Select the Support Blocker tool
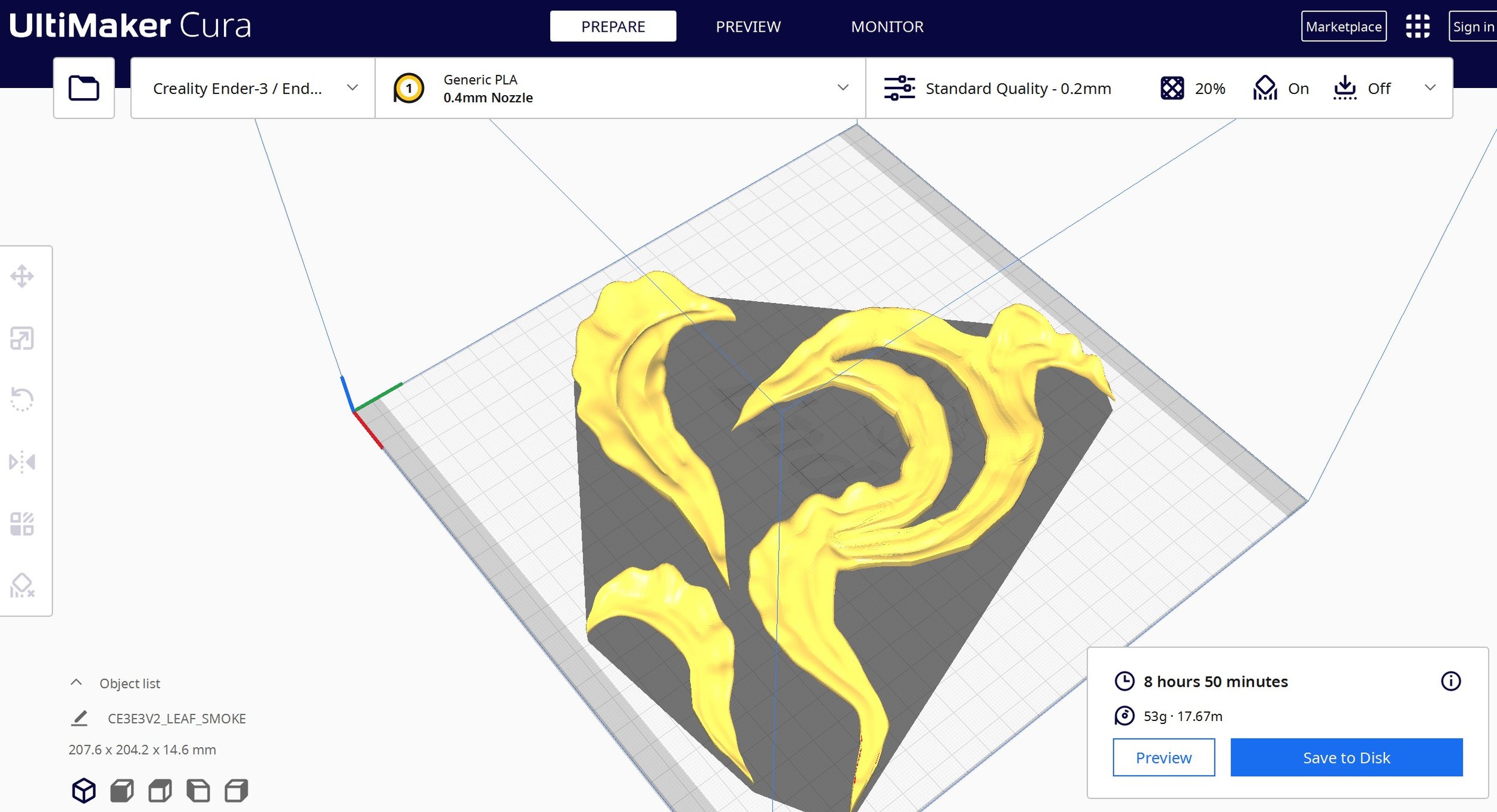 pos(22,586)
